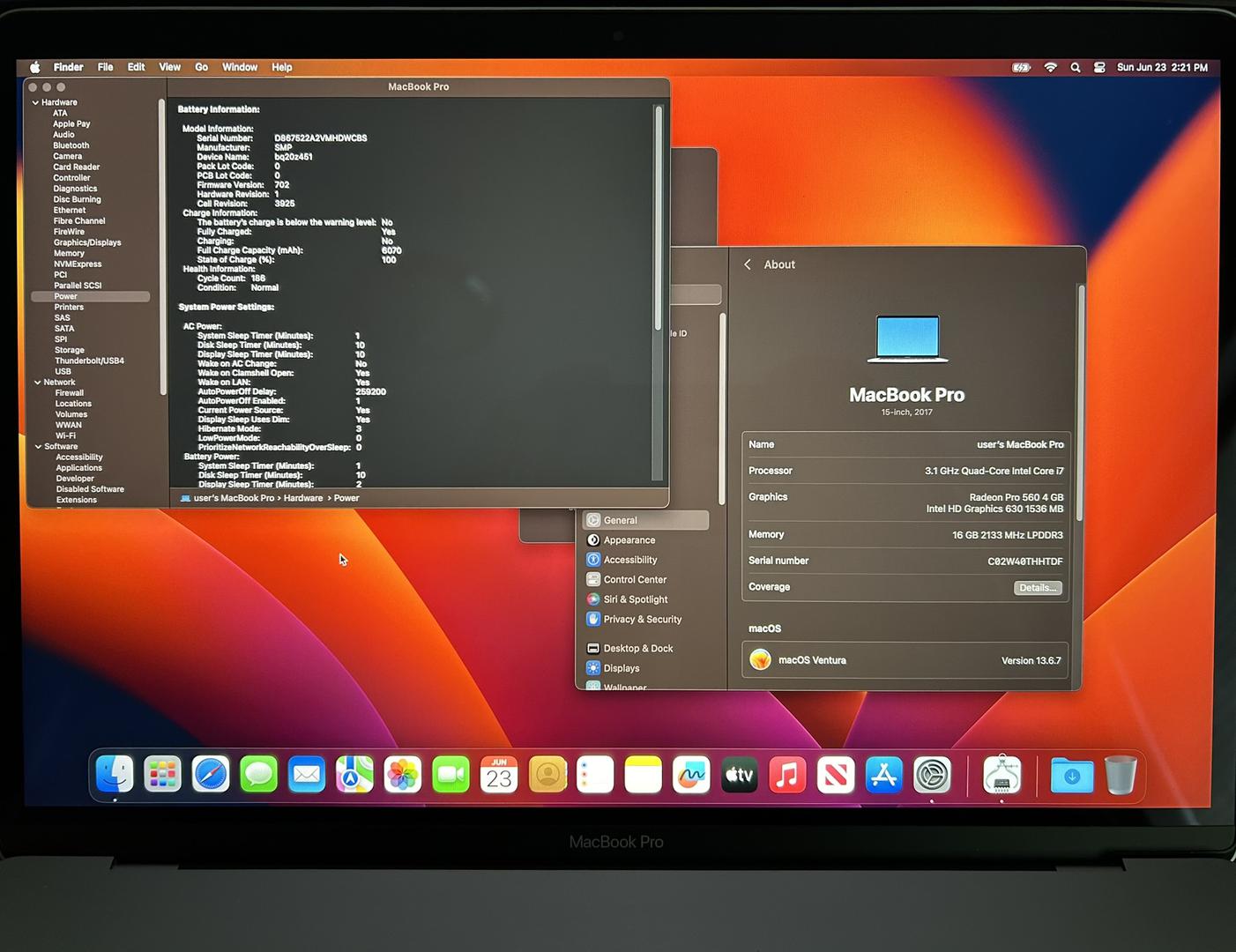Click the About pane scrollbar

pos(1081,403)
